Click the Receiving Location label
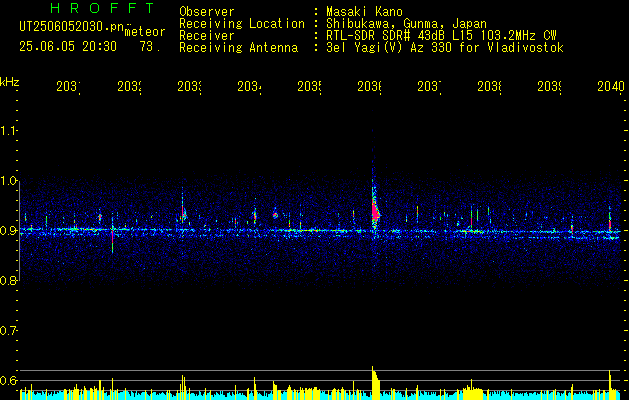The width and height of the screenshot is (629, 400). pos(242,24)
